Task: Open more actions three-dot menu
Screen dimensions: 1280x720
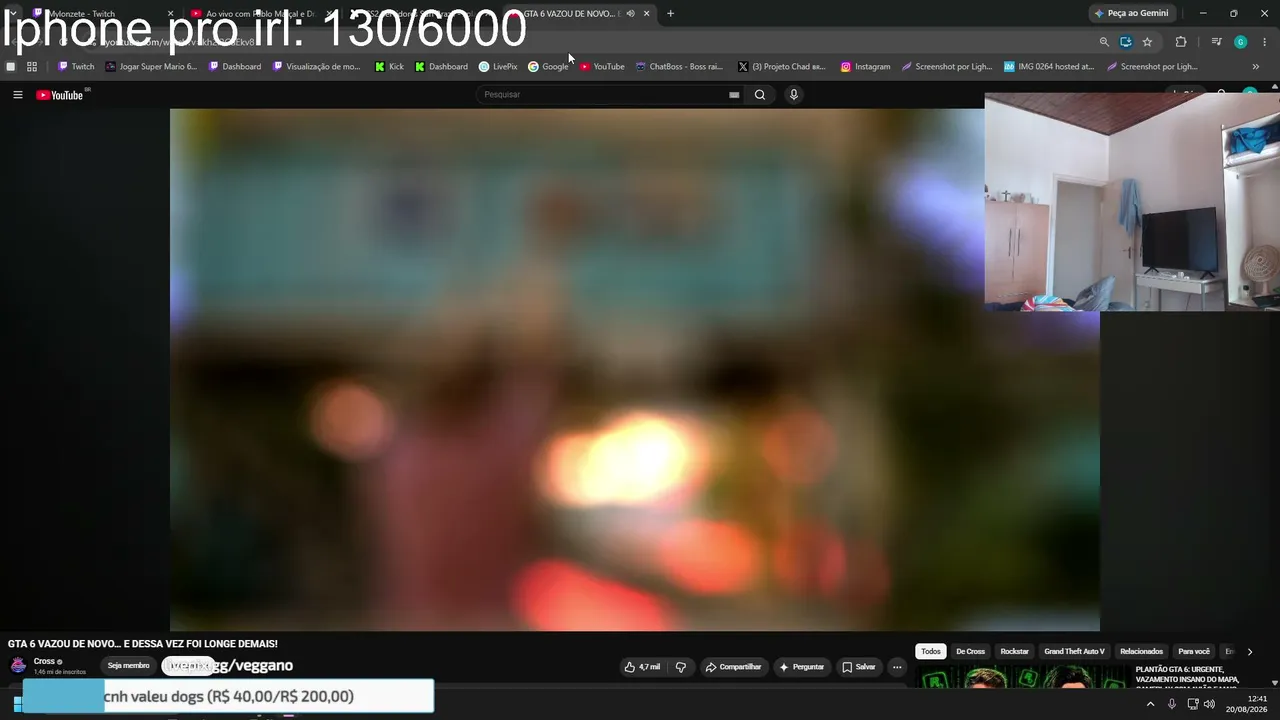Action: 897,667
